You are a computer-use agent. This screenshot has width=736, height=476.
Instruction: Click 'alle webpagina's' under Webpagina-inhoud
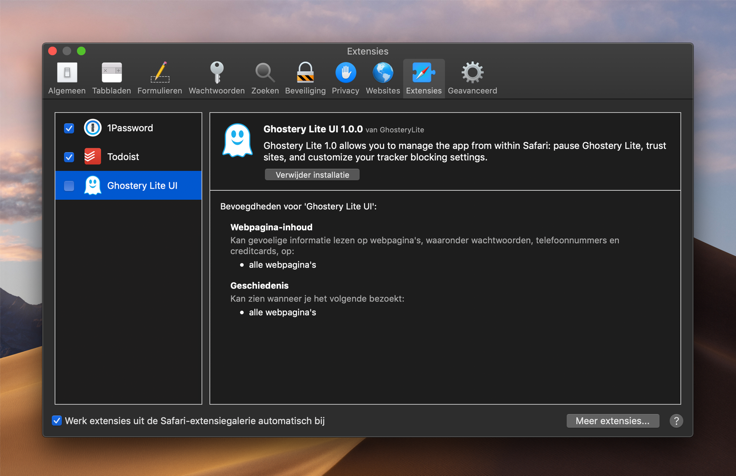(x=282, y=265)
